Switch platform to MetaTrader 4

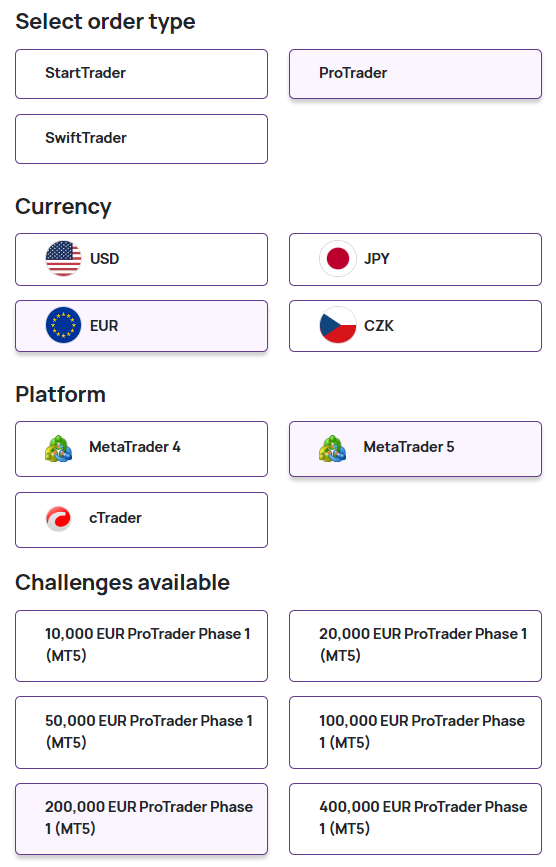[141, 449]
